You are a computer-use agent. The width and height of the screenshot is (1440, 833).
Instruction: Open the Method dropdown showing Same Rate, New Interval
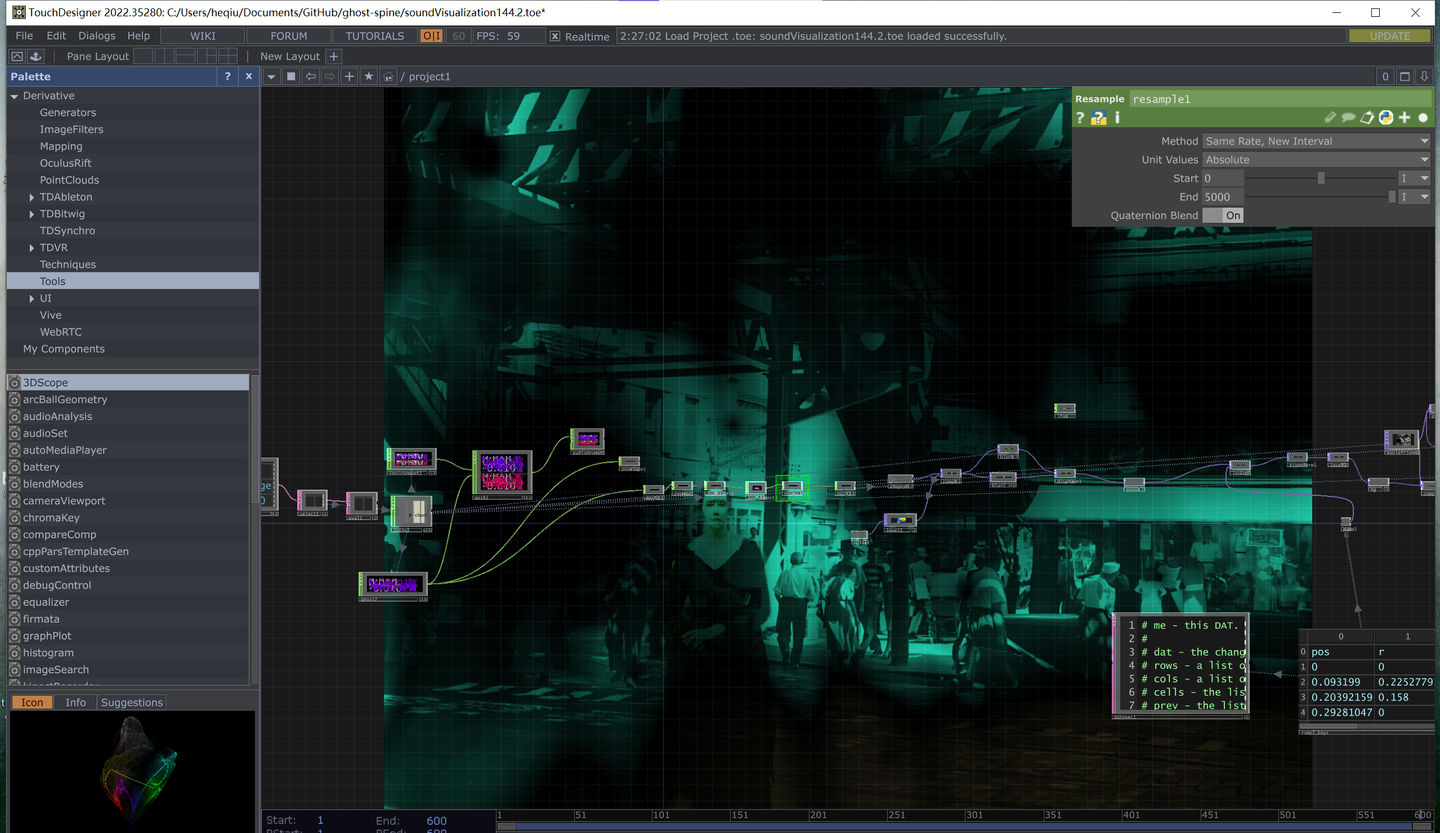coord(1315,141)
